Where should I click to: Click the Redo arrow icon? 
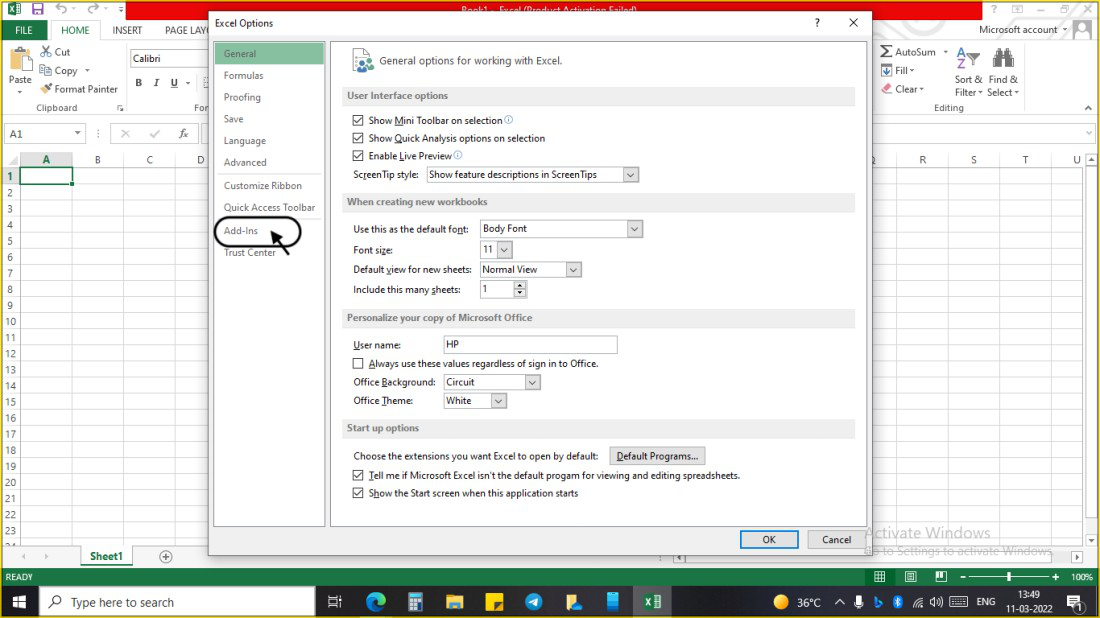click(x=93, y=9)
